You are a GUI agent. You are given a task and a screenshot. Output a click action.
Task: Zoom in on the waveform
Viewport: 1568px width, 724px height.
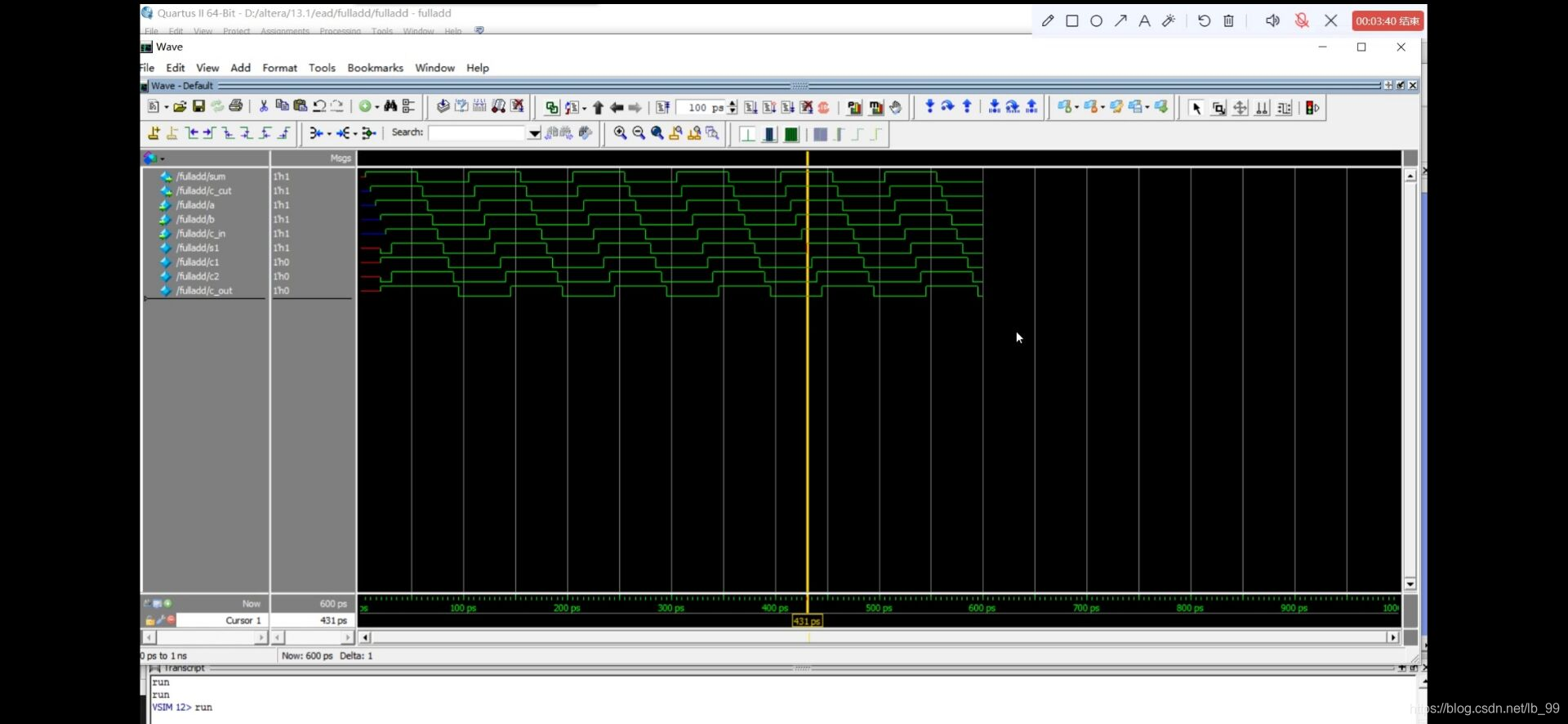[x=620, y=133]
